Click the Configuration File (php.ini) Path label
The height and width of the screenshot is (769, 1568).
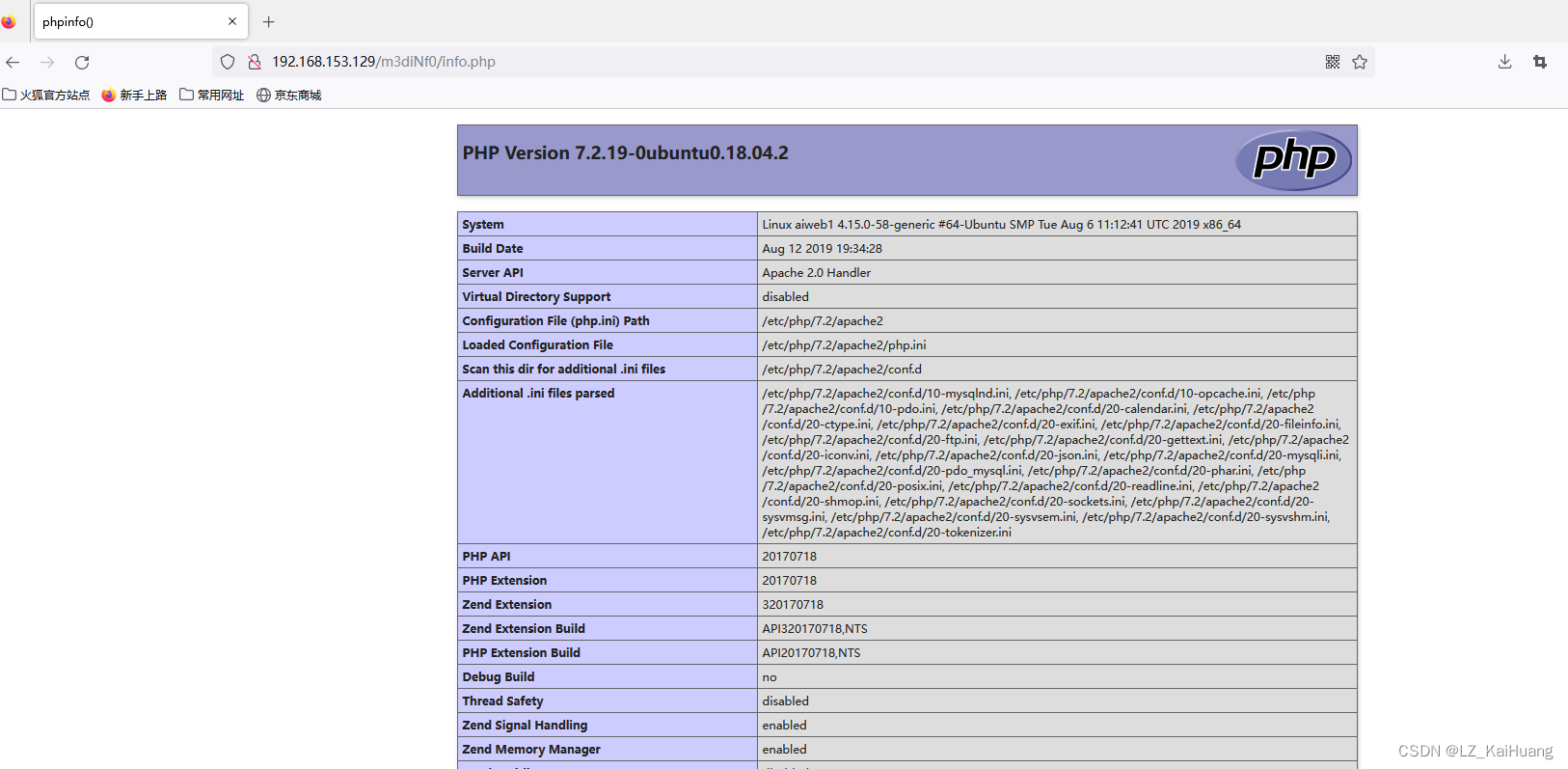555,321
